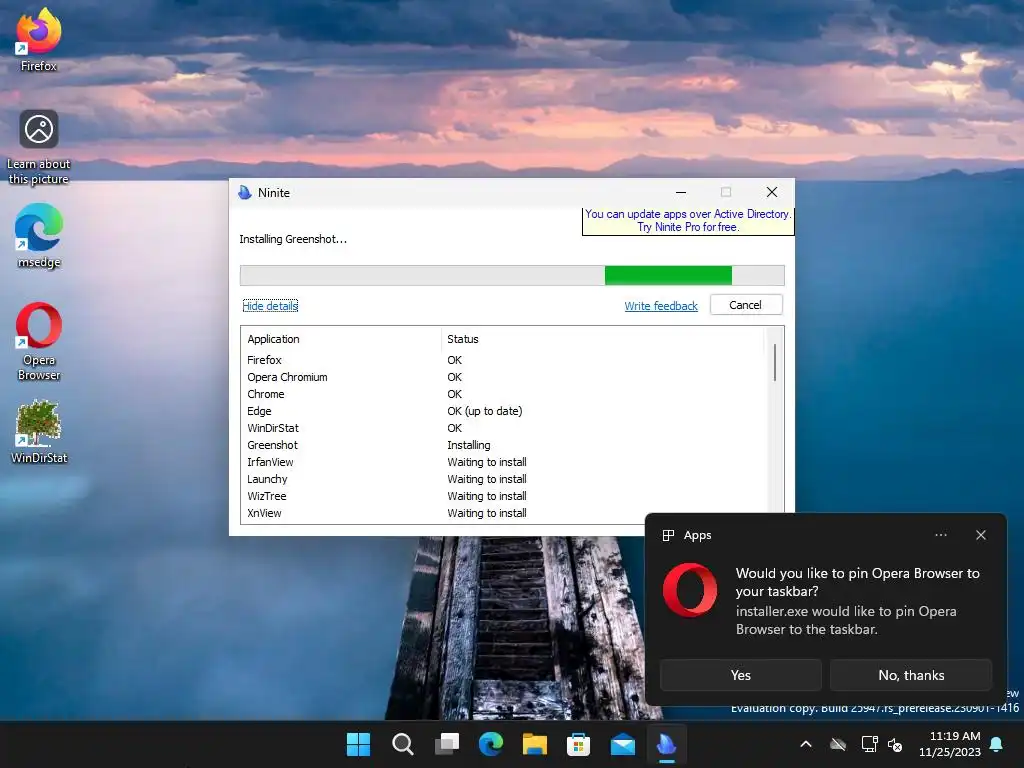
Task: Click the Ninite logo in title bar
Action: click(x=245, y=193)
